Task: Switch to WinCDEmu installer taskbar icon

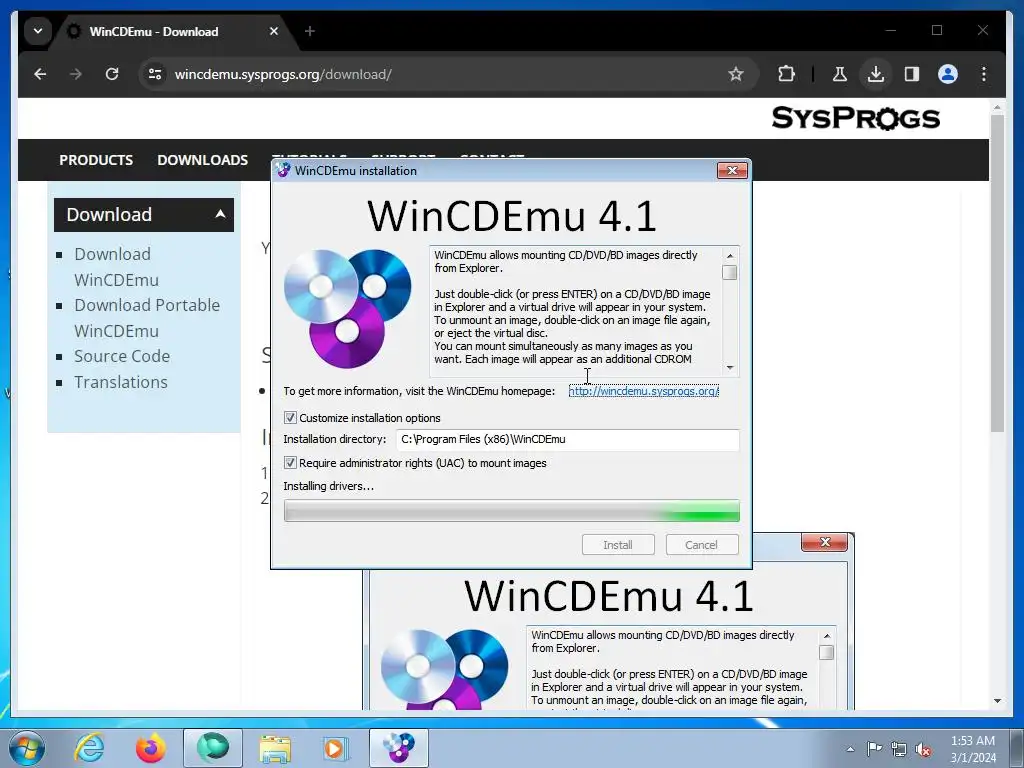Action: 399,748
